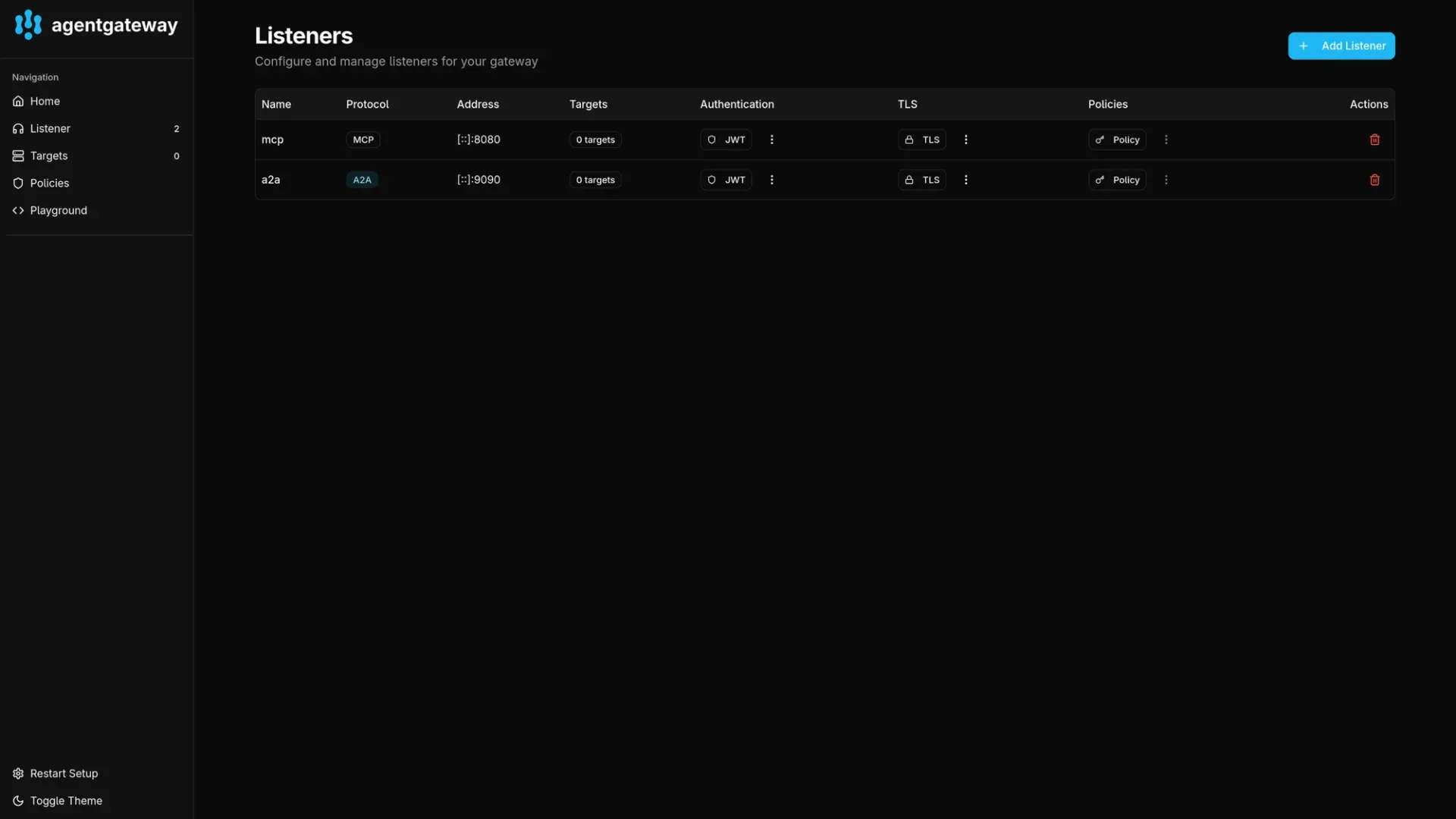Open JWT authentication for mcp listener
This screenshot has height=819, width=1456.
726,140
